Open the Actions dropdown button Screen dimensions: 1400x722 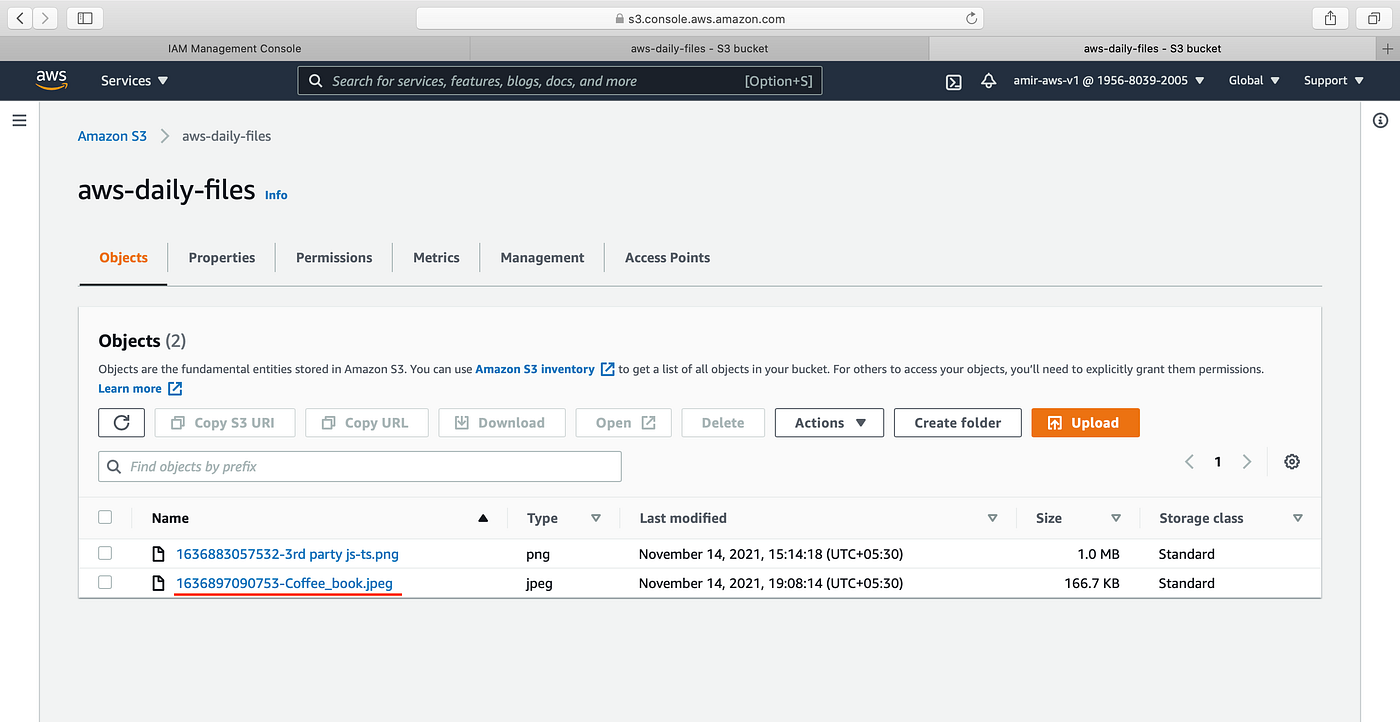click(x=829, y=423)
